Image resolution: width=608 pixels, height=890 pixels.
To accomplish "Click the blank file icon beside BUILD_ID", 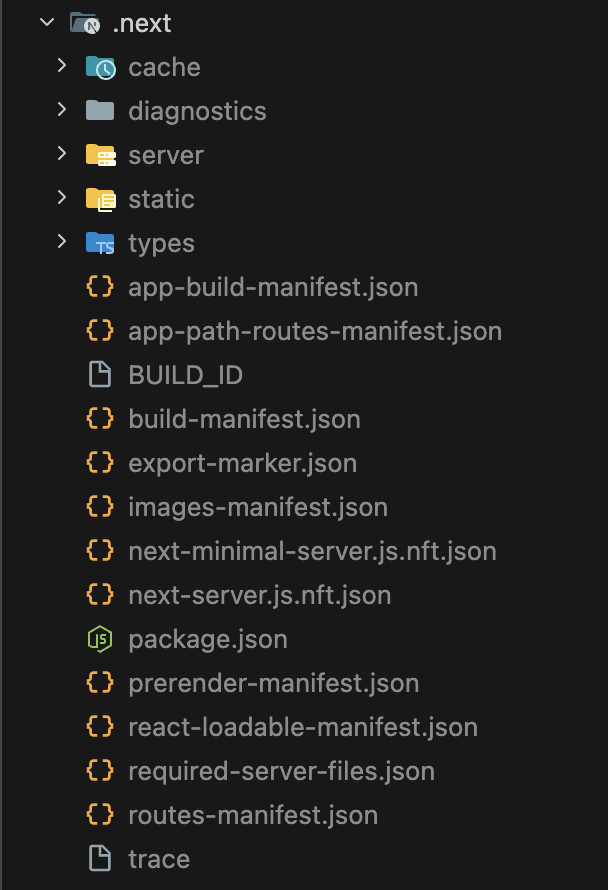I will [x=100, y=375].
